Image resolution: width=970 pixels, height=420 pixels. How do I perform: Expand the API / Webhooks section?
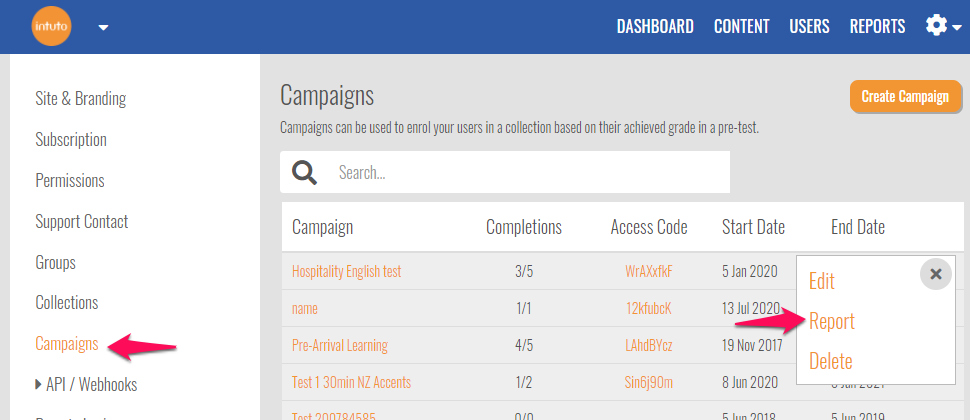click(x=86, y=384)
